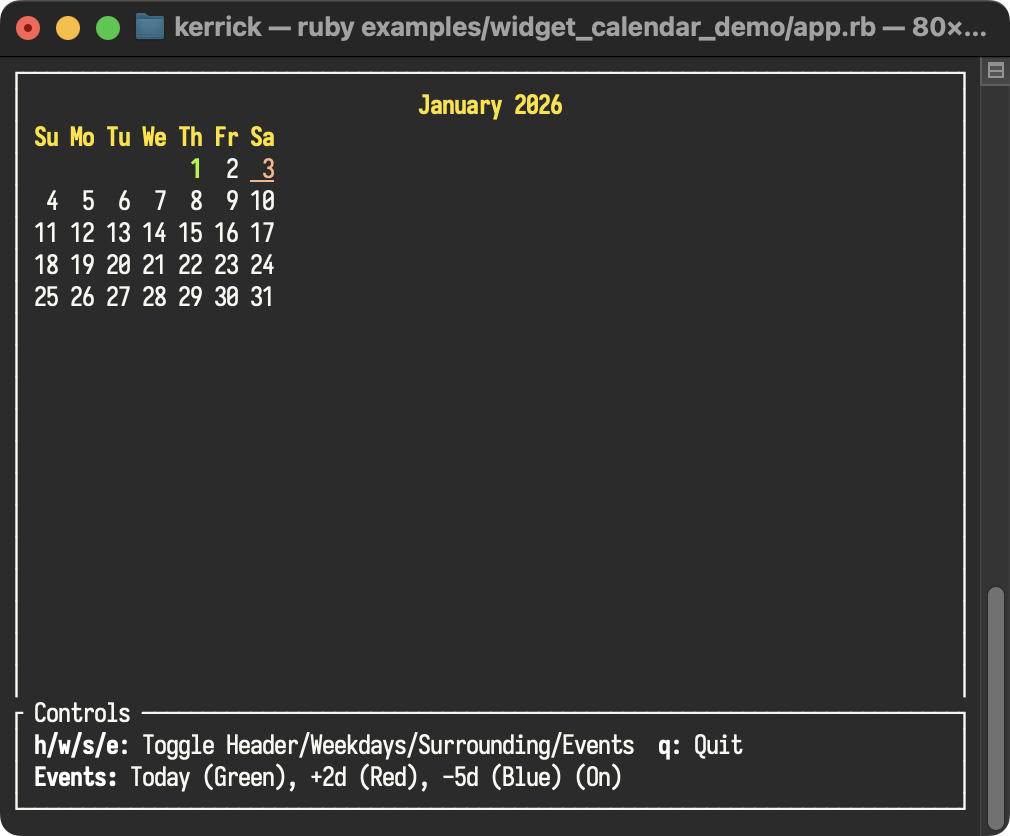
Task: Select day 19 in calendar
Action: [82, 265]
